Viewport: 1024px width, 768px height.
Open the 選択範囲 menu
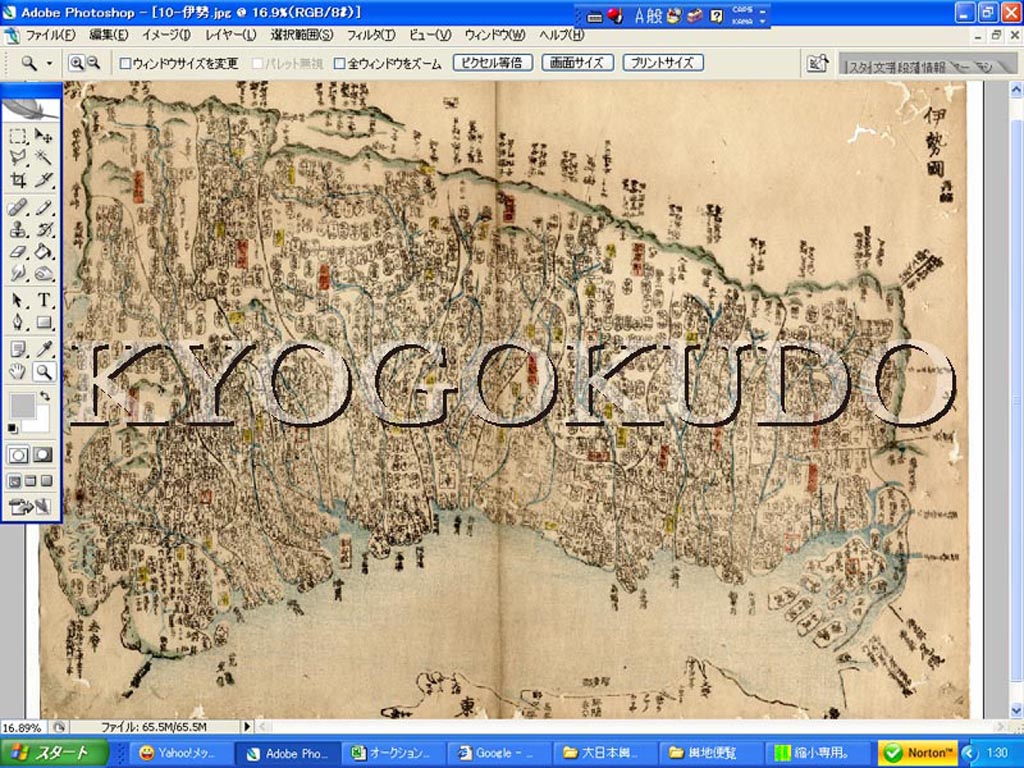tap(302, 35)
